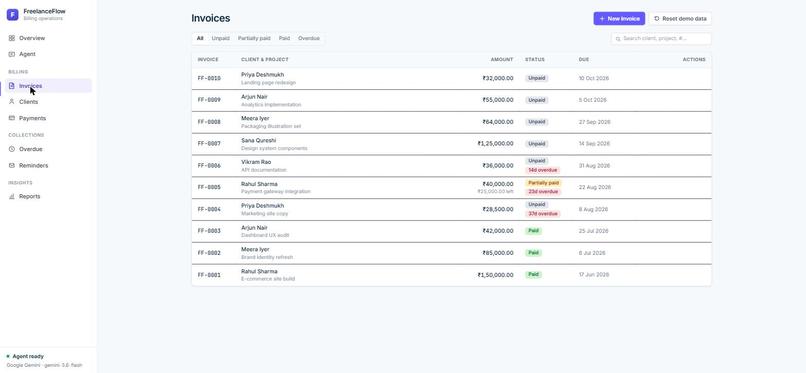Click the 14d overdue badge

pos(543,170)
